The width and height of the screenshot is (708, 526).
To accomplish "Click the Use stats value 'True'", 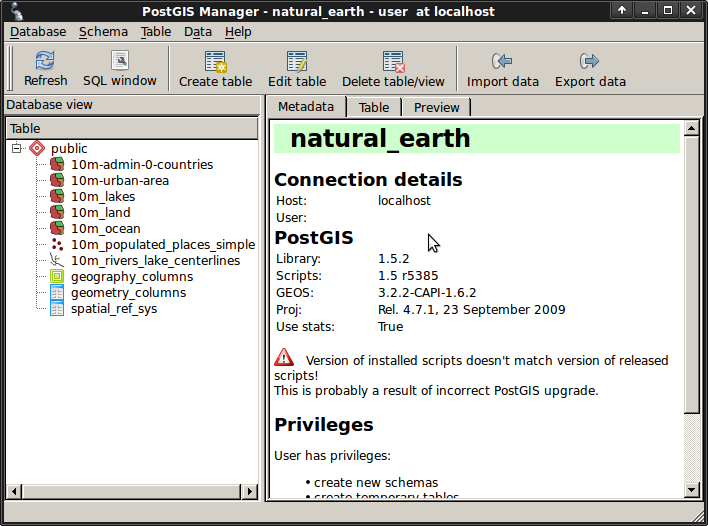I will 390,326.
